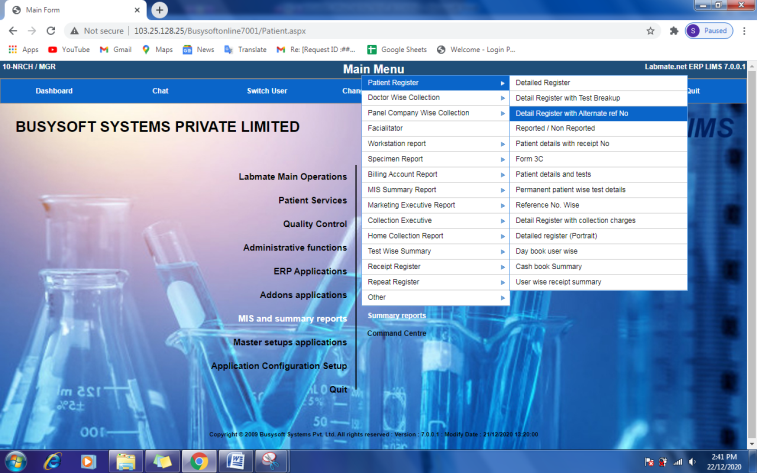This screenshot has width=757, height=473.
Task: Open the Chrome three-dot menu
Action: [x=744, y=31]
